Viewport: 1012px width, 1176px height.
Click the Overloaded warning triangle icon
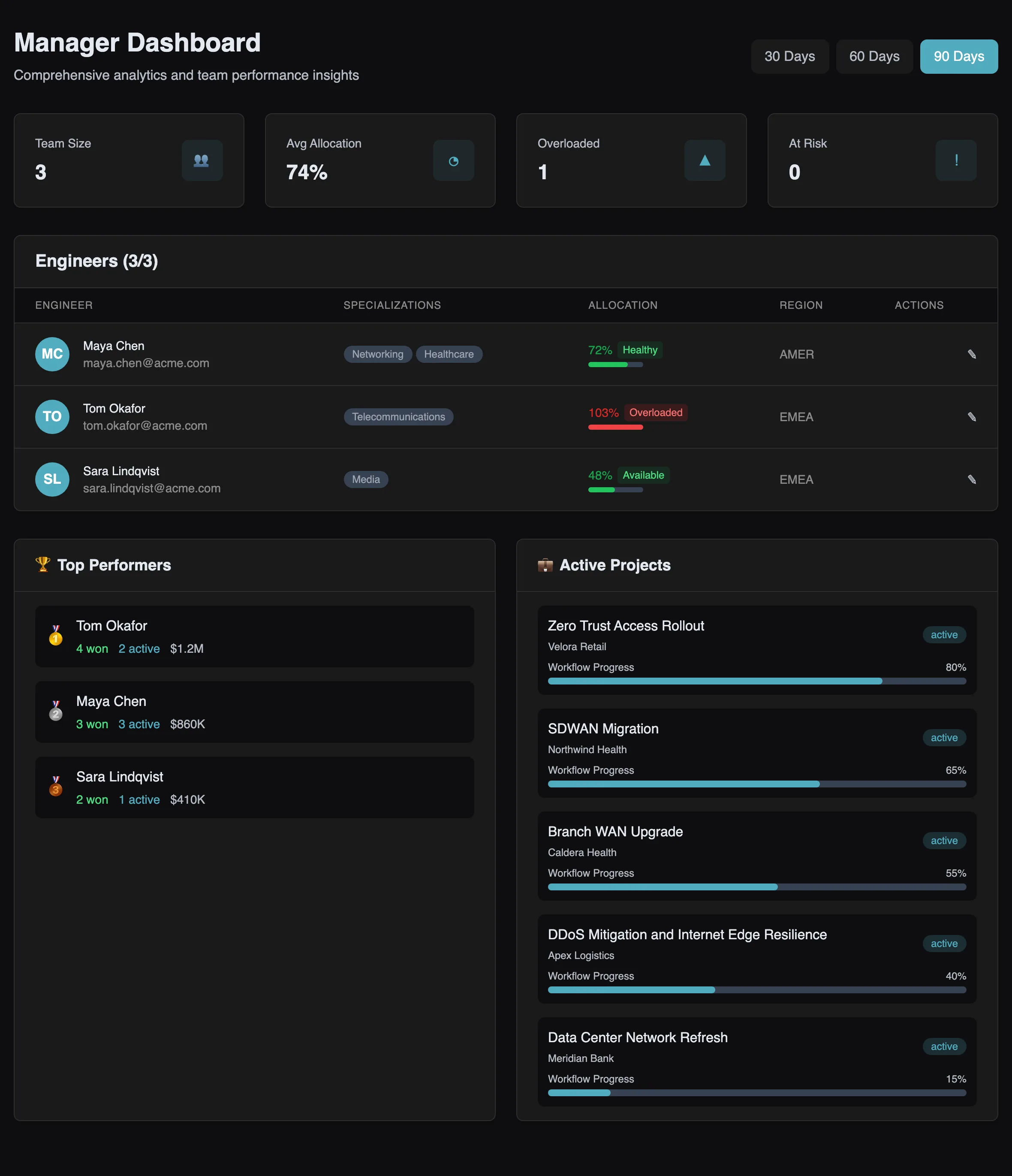[705, 161]
